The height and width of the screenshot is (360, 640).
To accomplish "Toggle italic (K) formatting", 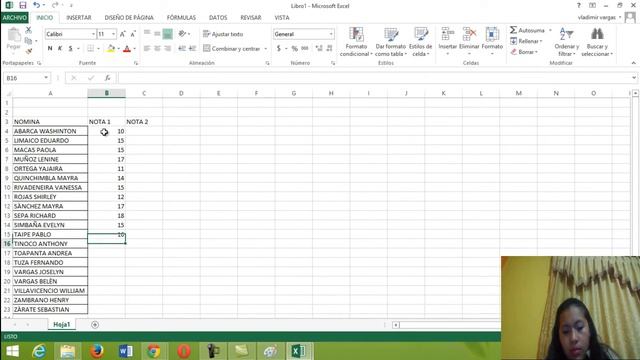I will pos(60,49).
